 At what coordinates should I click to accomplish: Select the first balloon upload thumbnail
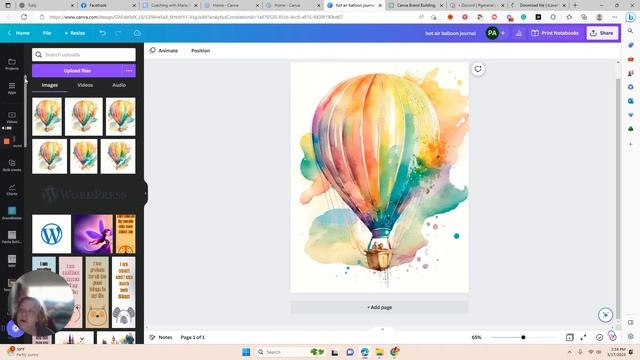click(47, 117)
